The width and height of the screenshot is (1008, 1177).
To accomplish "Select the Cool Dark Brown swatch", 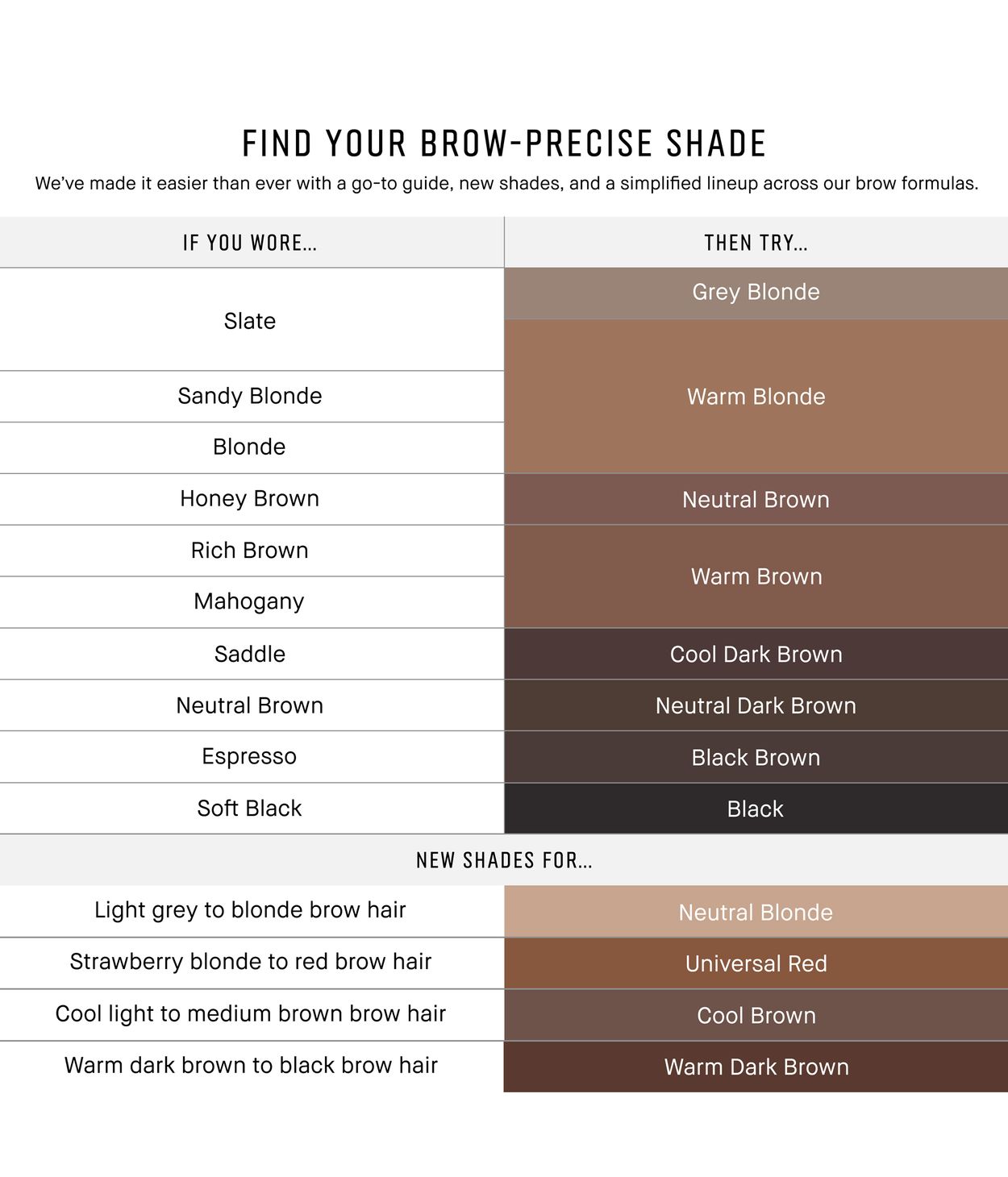I will click(x=756, y=654).
